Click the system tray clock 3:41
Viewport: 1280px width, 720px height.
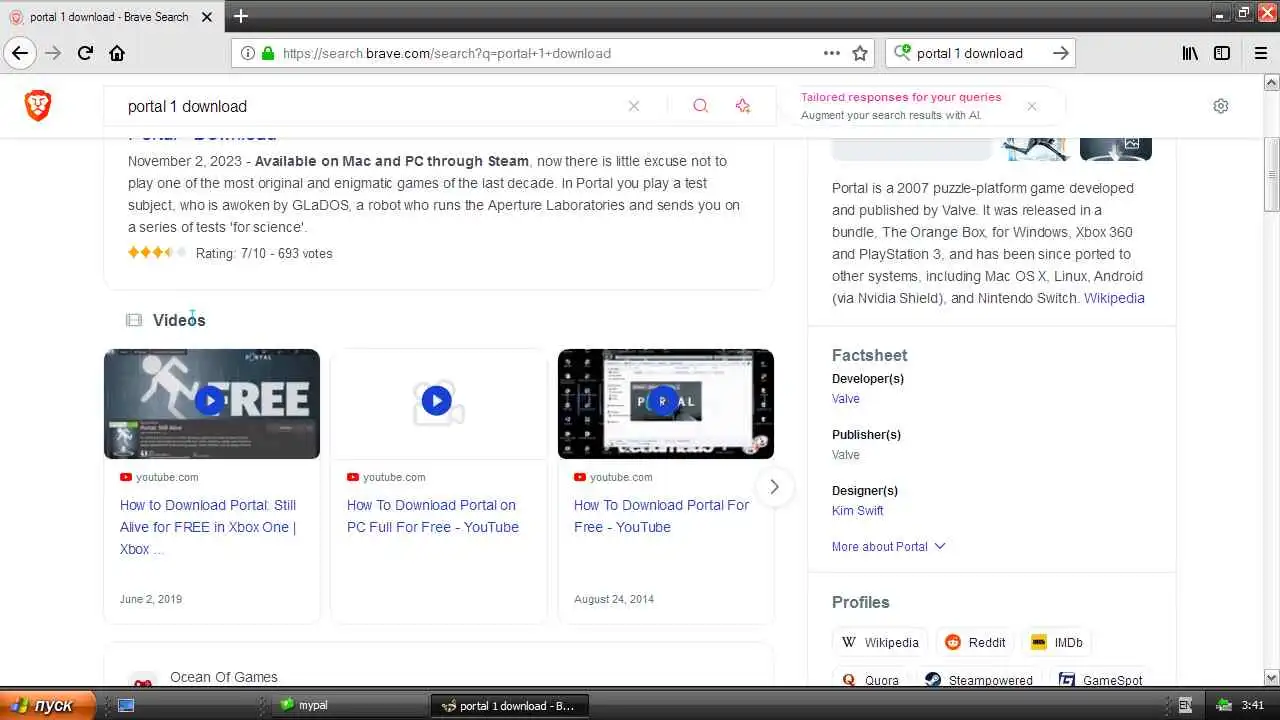(x=1252, y=705)
